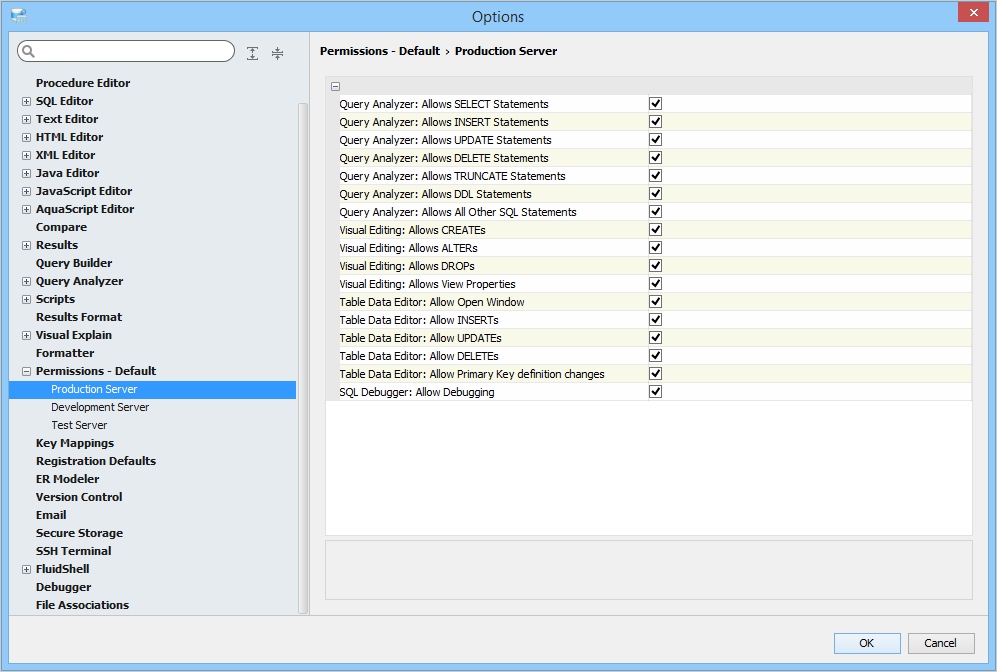Uncheck Table Data Editor Allow INSERTs

(656, 320)
